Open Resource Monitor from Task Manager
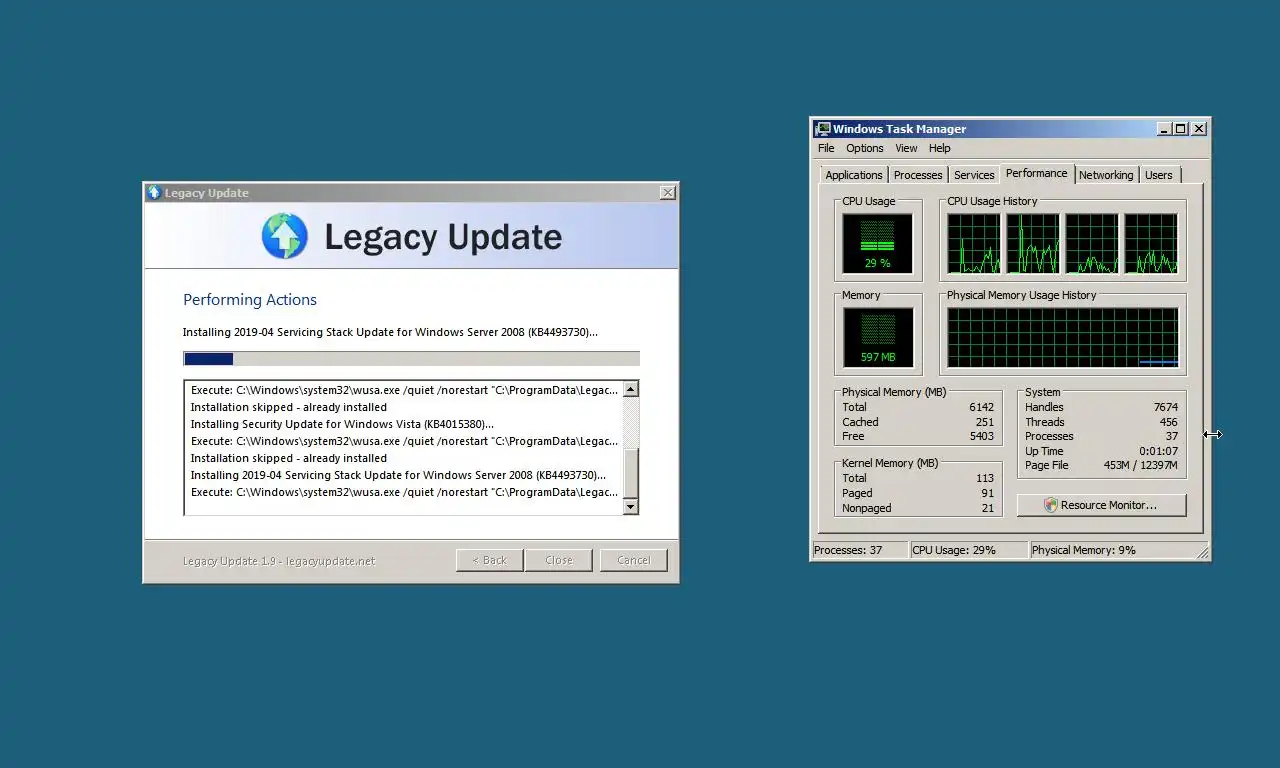 1102,505
